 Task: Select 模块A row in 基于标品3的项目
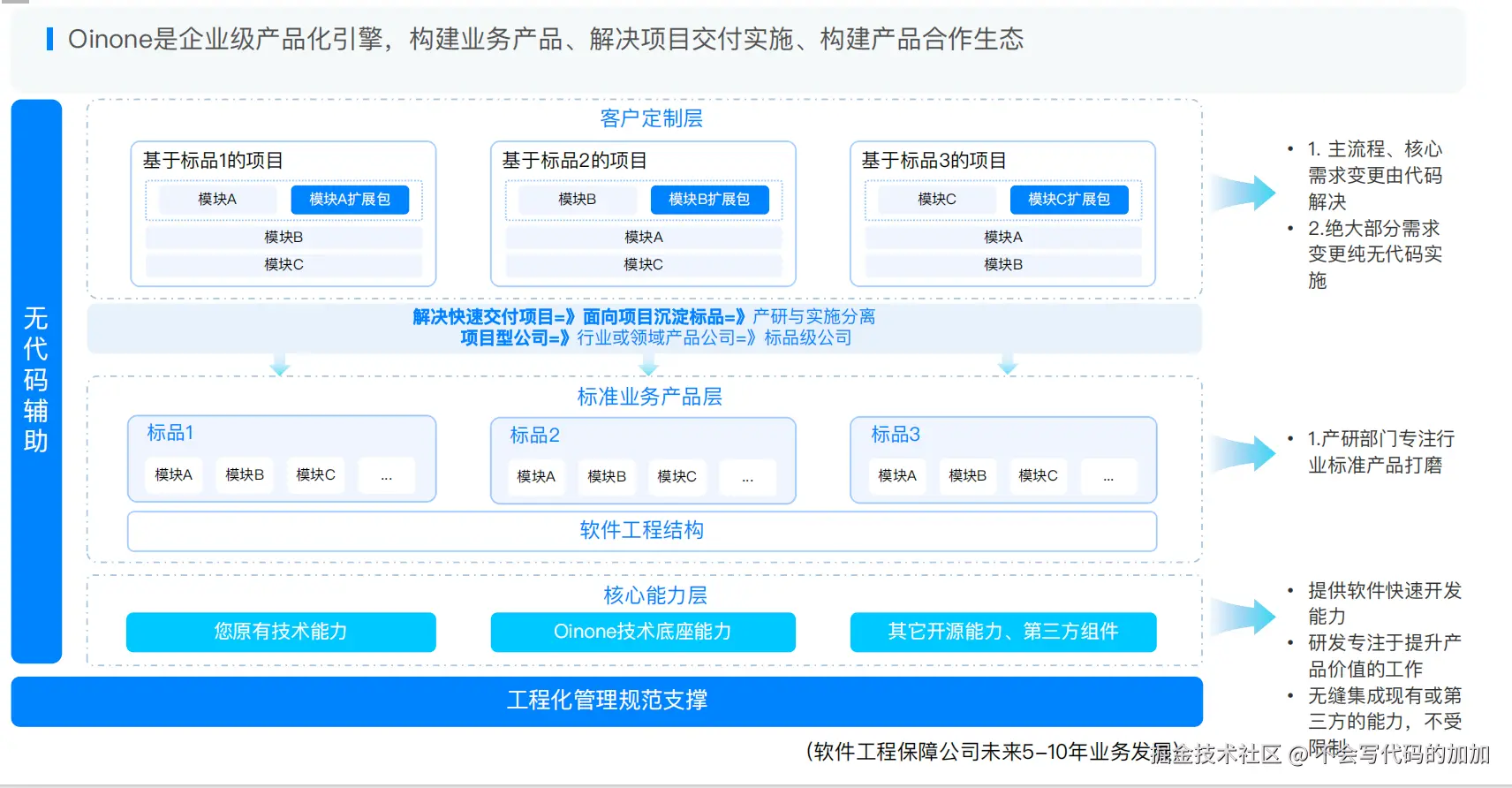point(1003,237)
